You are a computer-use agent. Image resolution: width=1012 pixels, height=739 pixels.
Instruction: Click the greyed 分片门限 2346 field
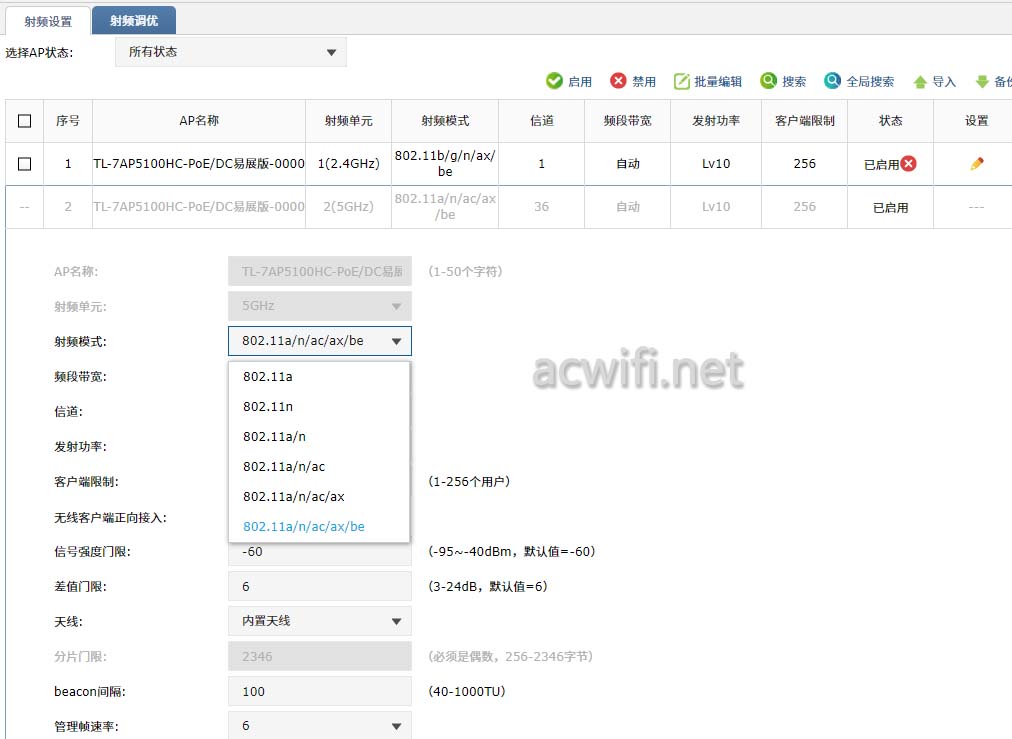coord(319,656)
